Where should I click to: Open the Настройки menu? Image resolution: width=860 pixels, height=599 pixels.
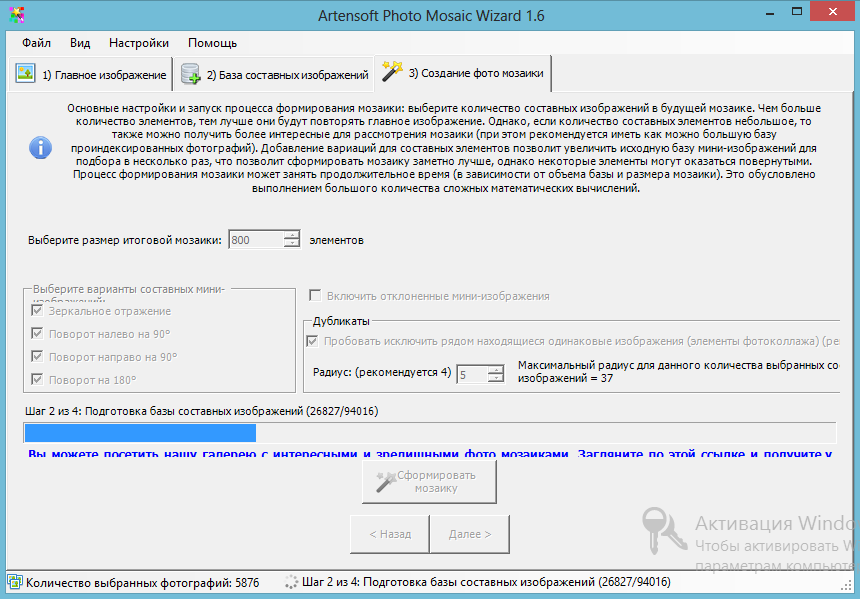(x=139, y=43)
